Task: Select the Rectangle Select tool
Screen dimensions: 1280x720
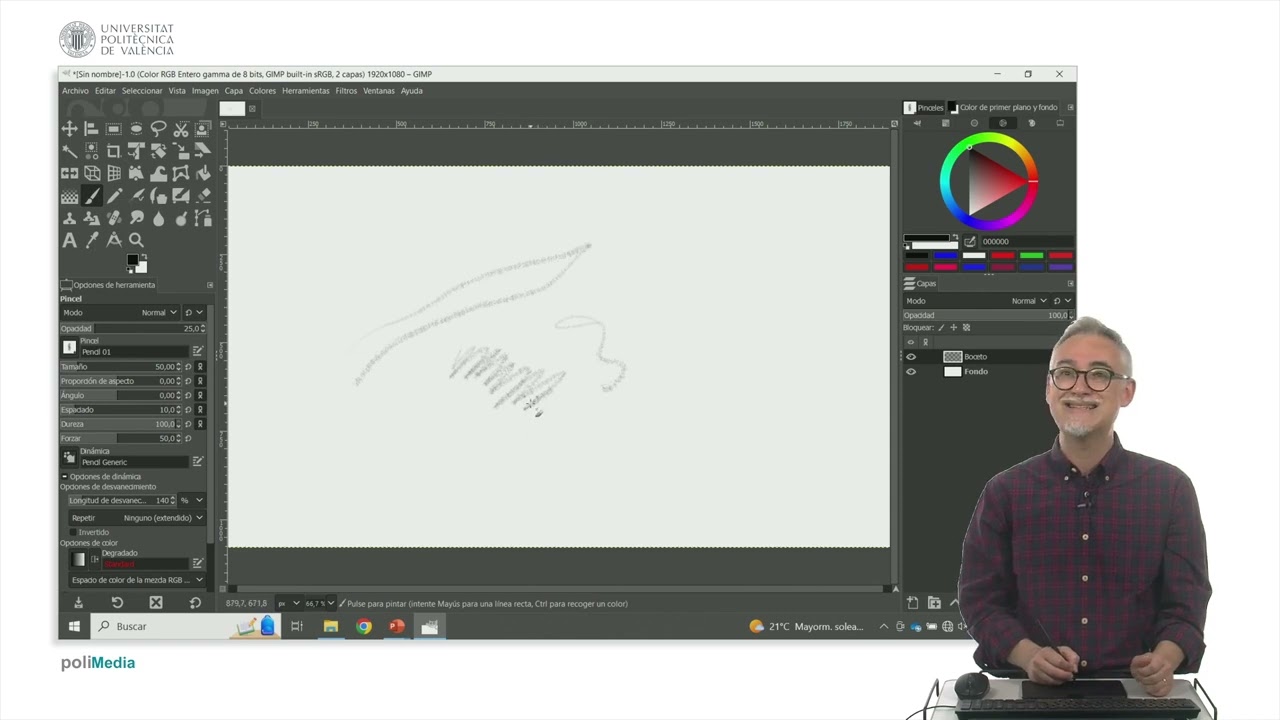Action: (x=113, y=129)
